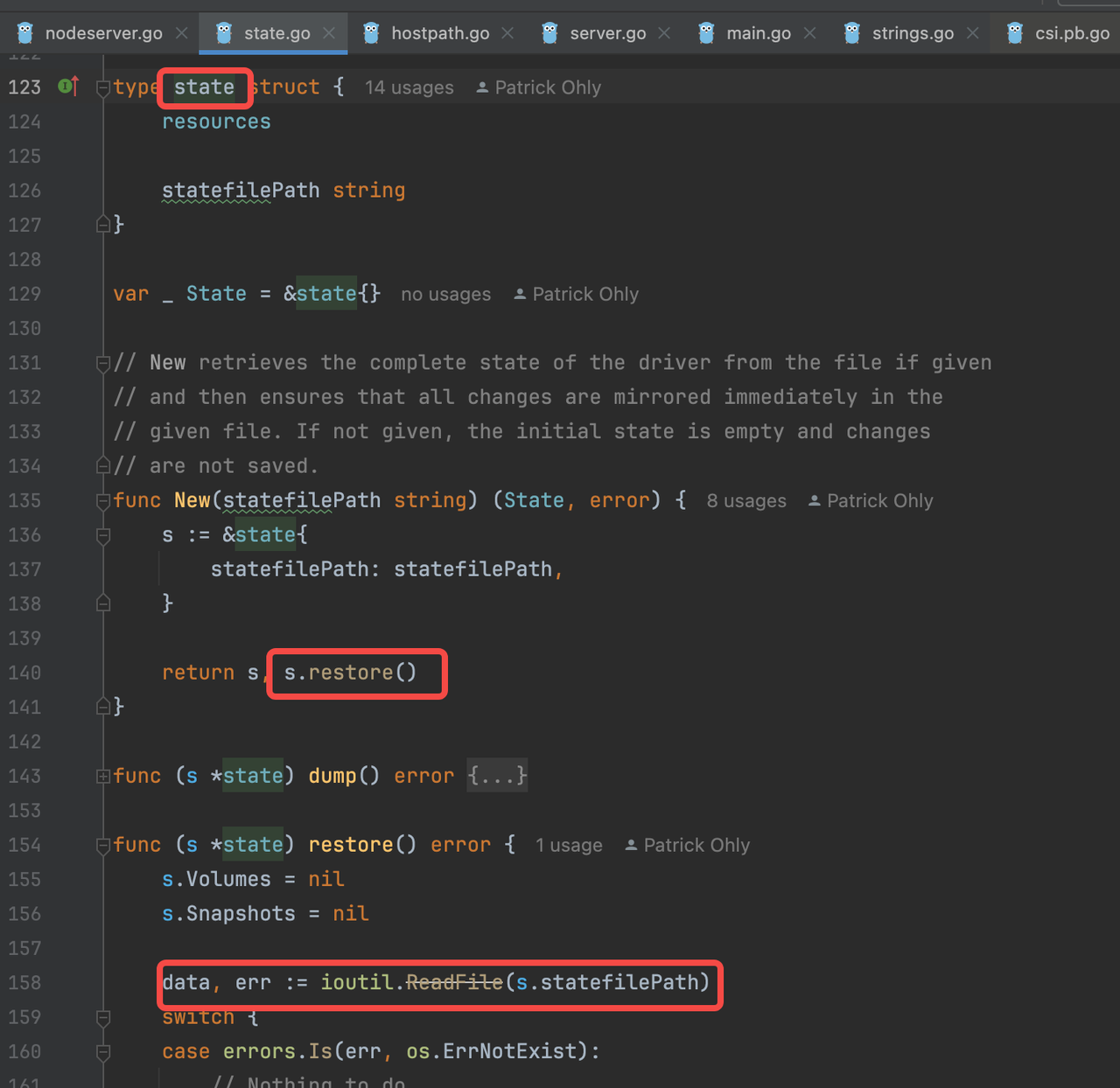
Task: Click the author person icon on line 123
Action: [482, 87]
